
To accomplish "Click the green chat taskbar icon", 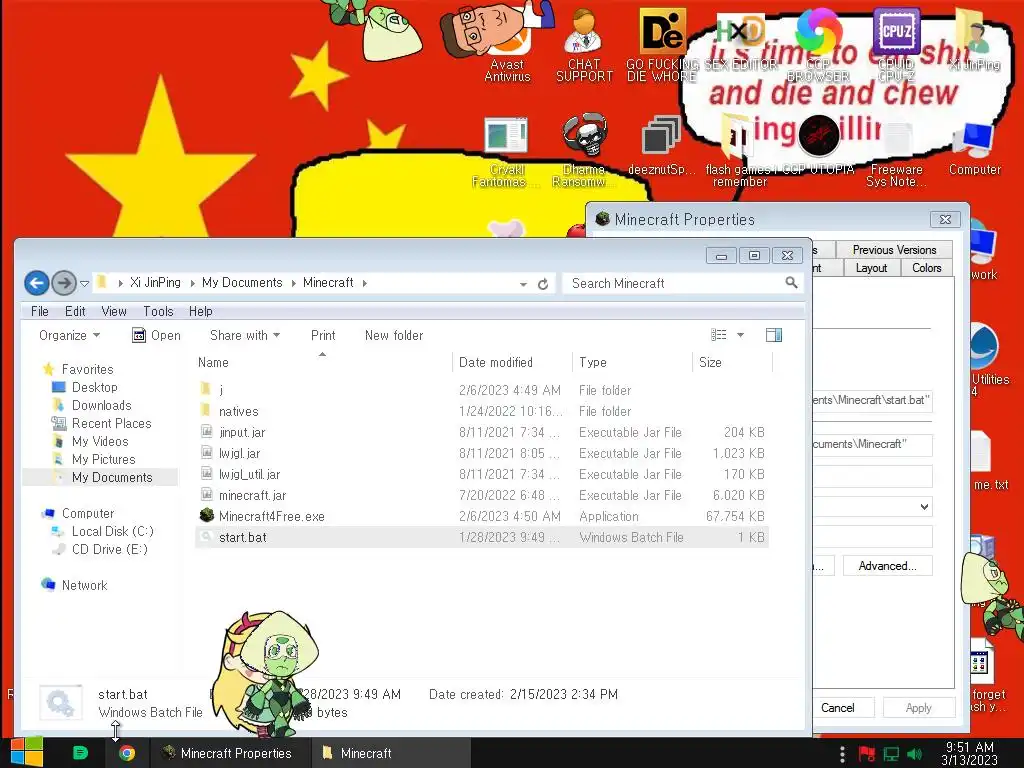I will point(80,753).
